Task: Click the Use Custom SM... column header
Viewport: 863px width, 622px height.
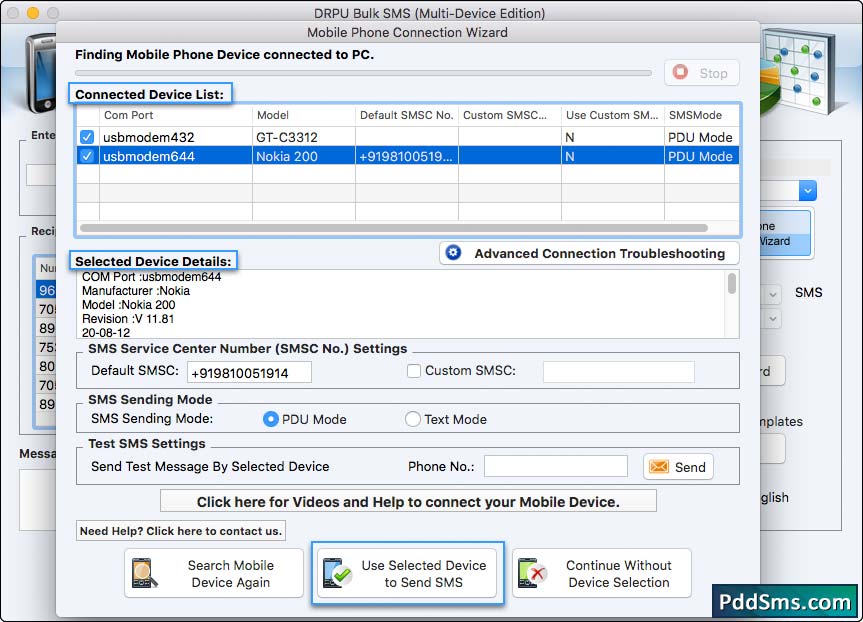Action: click(x=613, y=115)
